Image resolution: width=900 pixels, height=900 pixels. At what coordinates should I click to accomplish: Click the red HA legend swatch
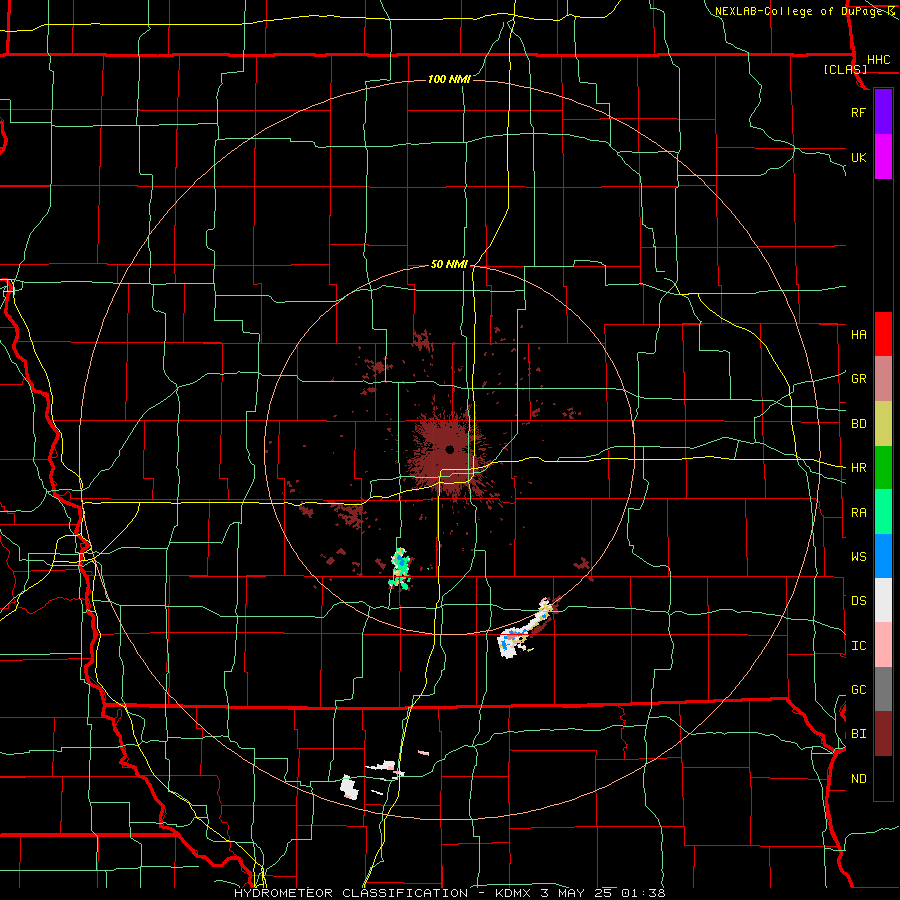[883, 334]
